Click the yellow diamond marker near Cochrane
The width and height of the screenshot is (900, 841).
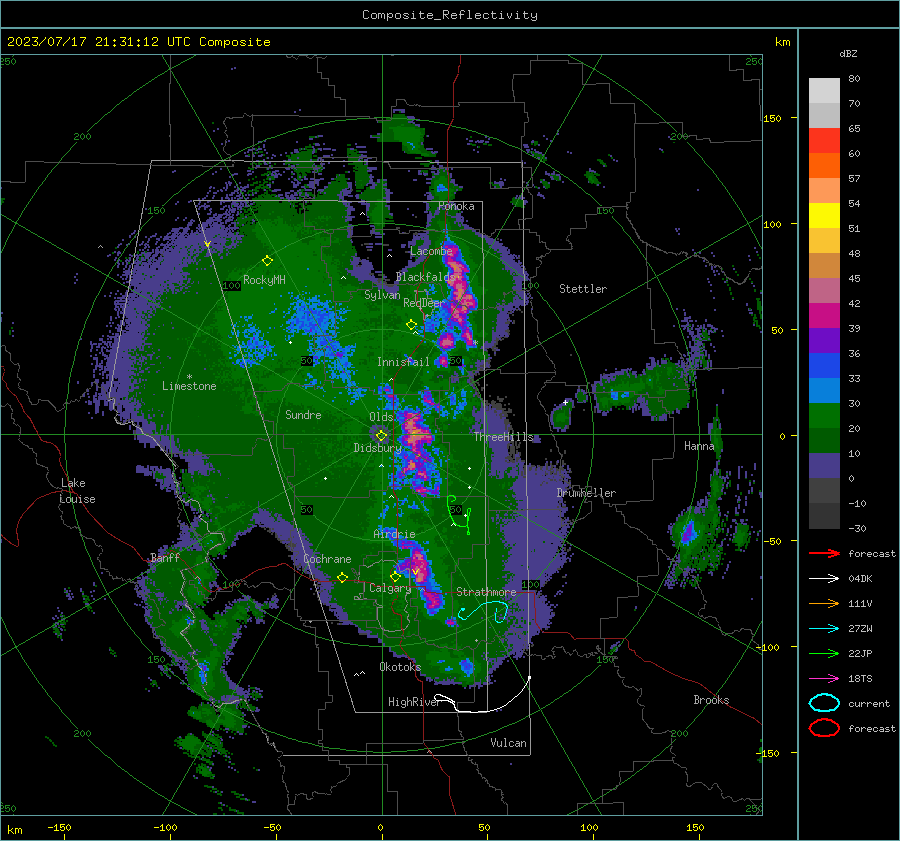342,577
